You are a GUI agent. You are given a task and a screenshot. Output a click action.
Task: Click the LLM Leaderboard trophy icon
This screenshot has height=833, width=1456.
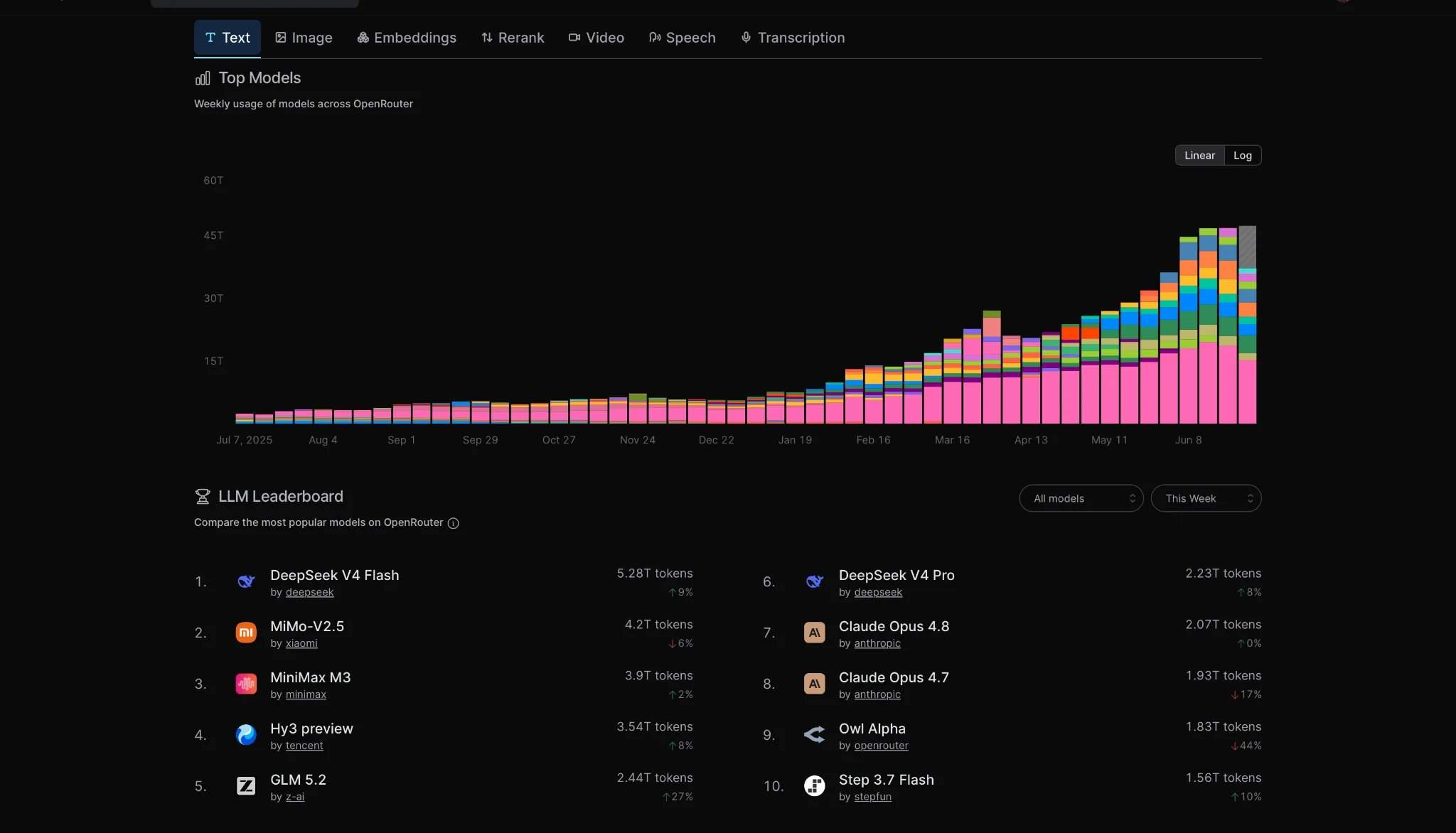click(203, 496)
